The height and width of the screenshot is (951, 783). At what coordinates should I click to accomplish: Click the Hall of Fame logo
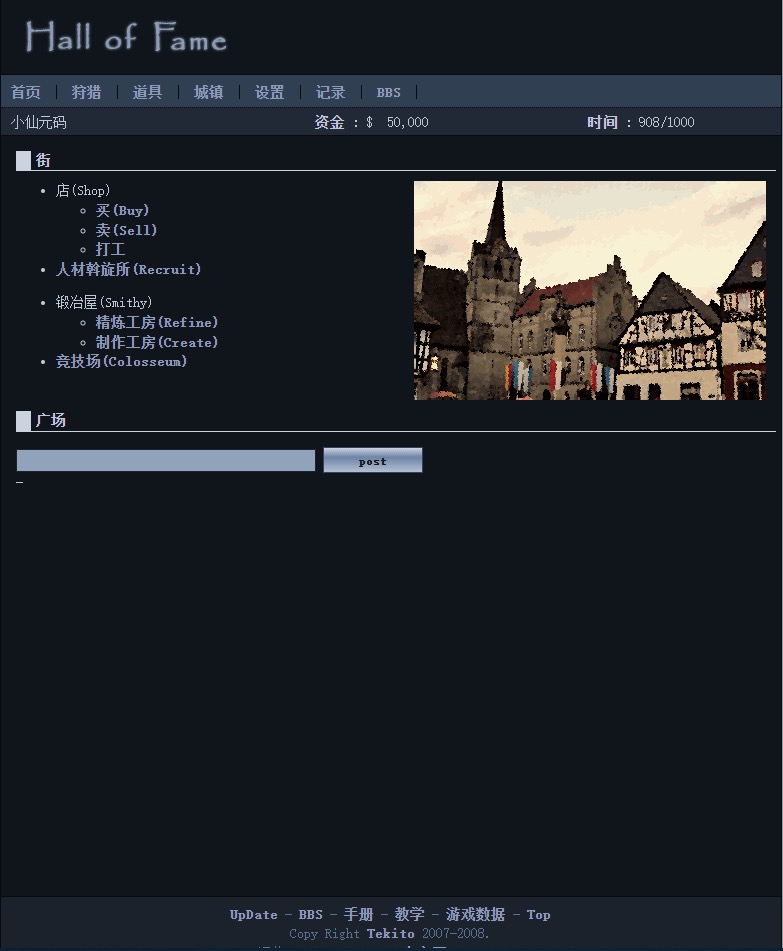[126, 37]
